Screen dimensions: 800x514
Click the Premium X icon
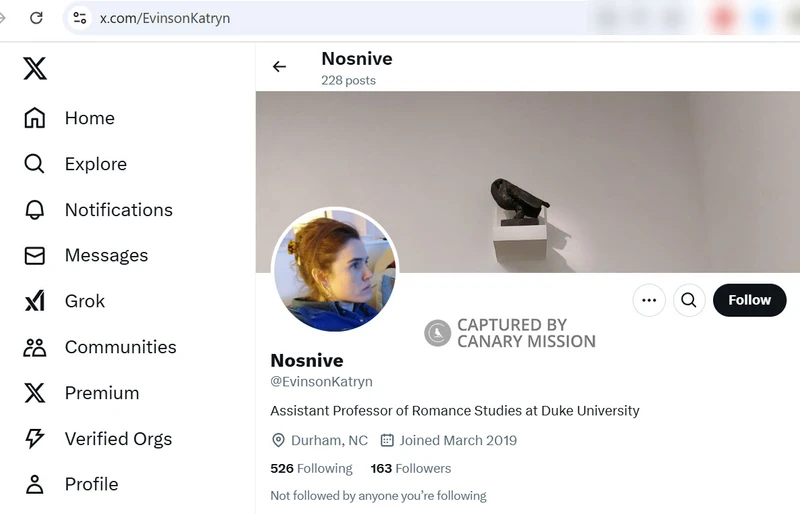35,393
